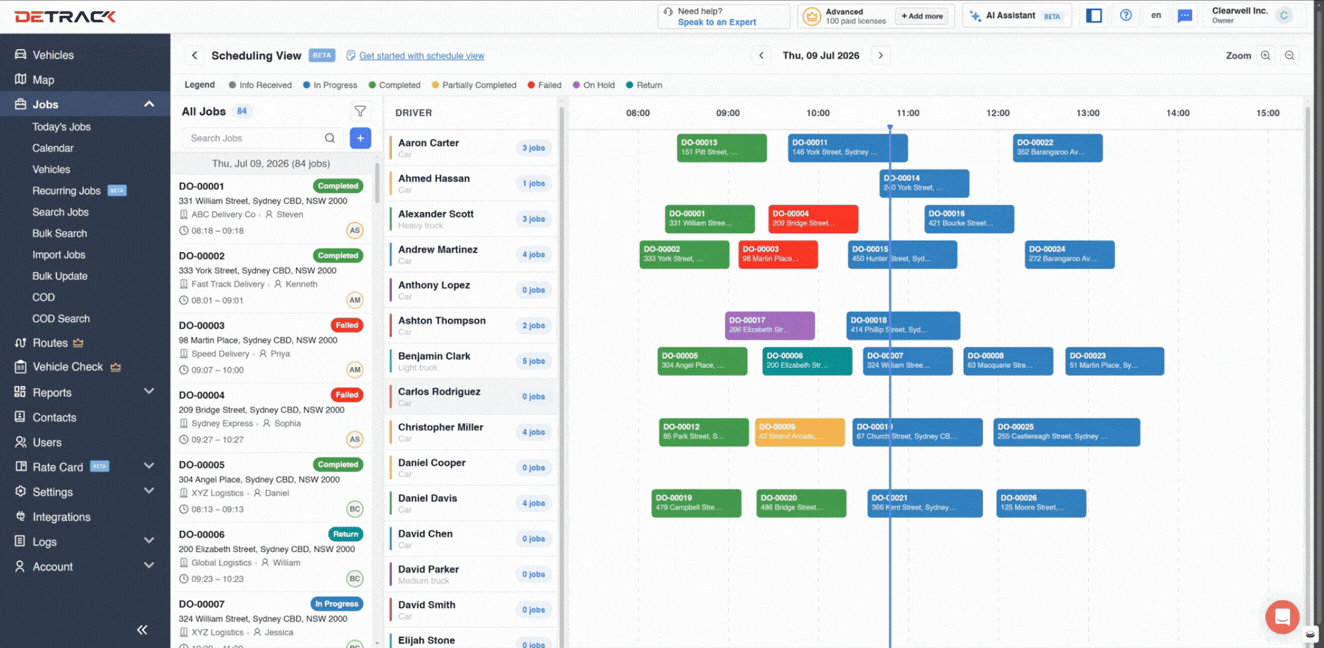Screen dimensions: 1324x648
Task: Open the Routes sidebar item
Action: [49, 343]
